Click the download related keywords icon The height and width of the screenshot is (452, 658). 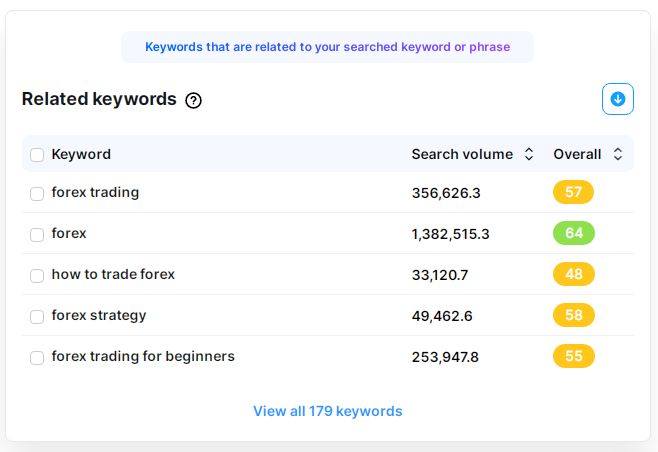pyautogui.click(x=618, y=99)
